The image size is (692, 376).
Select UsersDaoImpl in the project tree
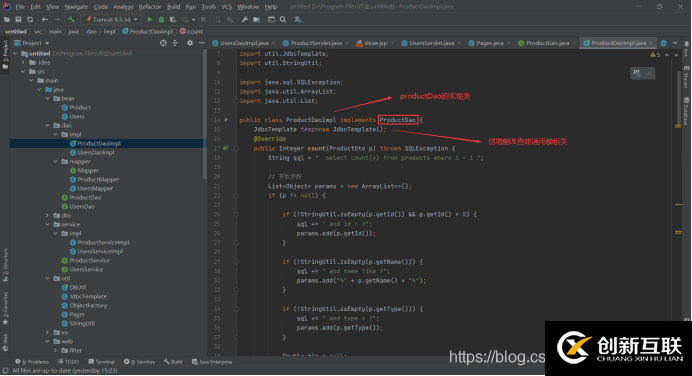(x=96, y=152)
